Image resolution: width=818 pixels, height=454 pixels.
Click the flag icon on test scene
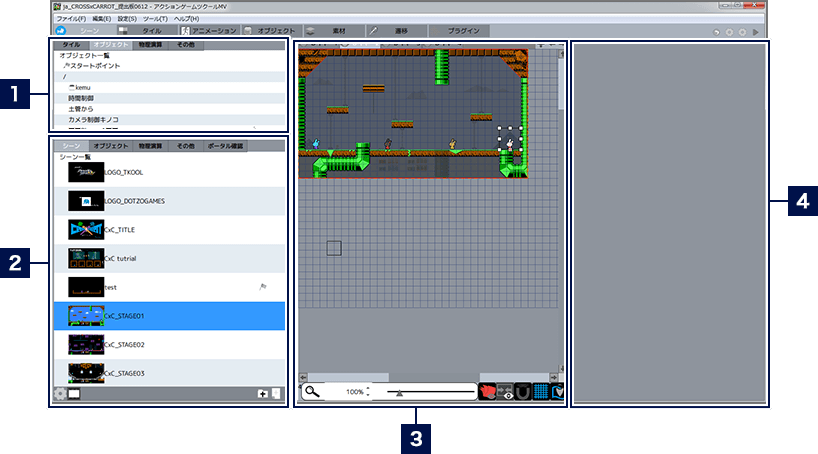tap(263, 286)
